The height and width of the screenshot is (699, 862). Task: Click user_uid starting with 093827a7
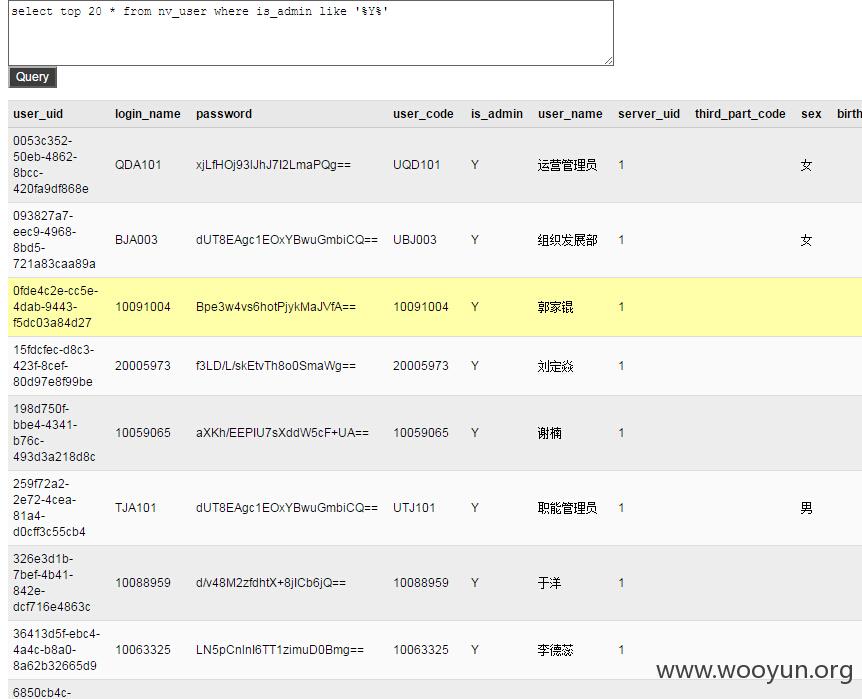[54, 240]
